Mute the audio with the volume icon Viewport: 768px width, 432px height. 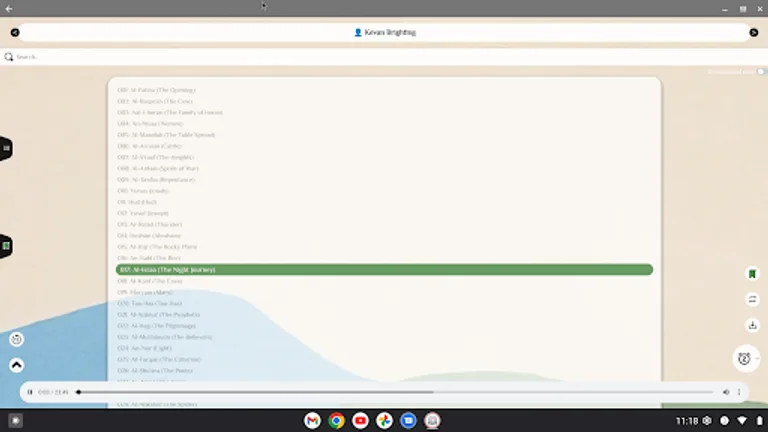(x=726, y=392)
